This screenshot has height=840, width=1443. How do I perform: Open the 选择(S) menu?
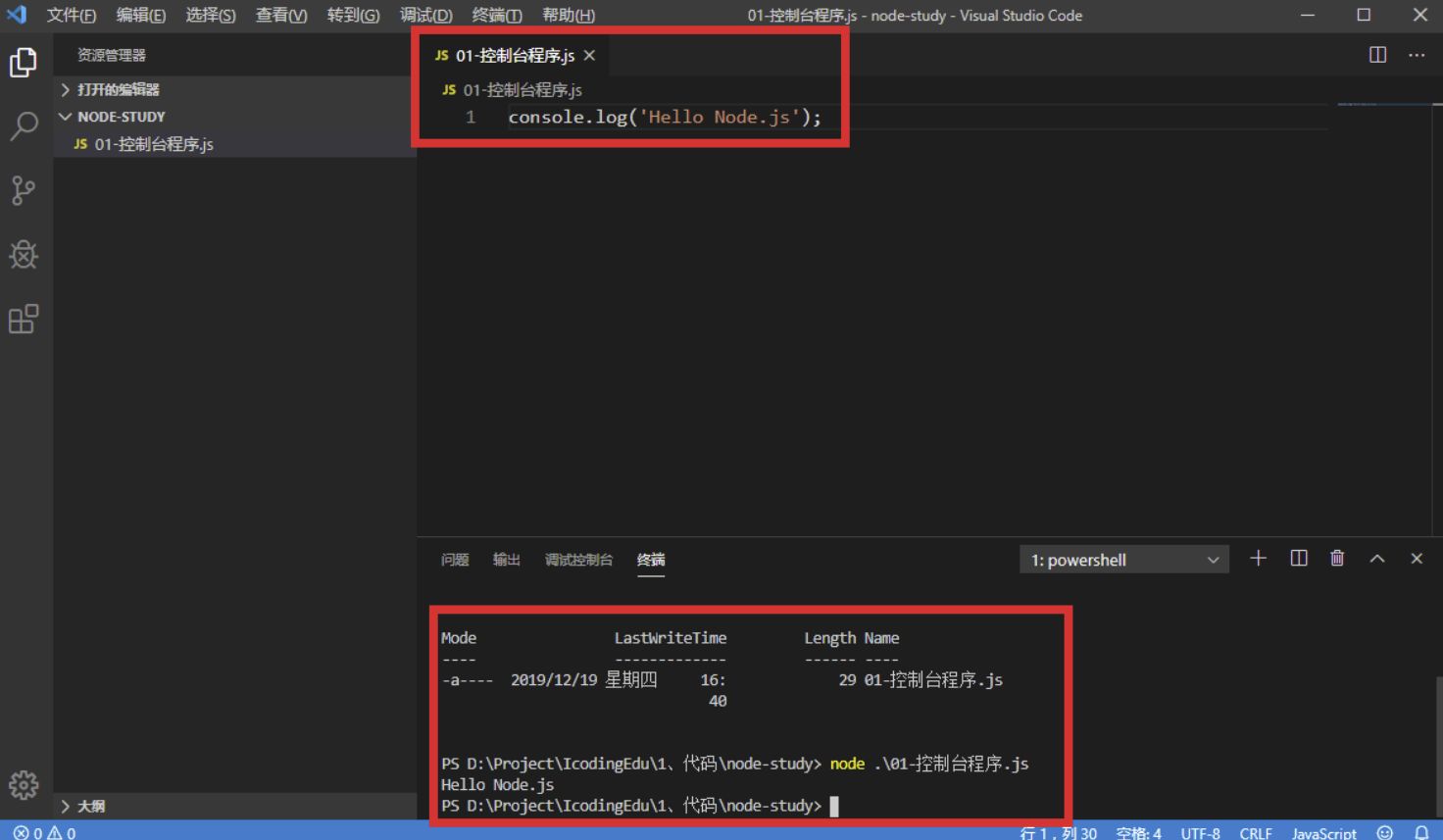[211, 15]
